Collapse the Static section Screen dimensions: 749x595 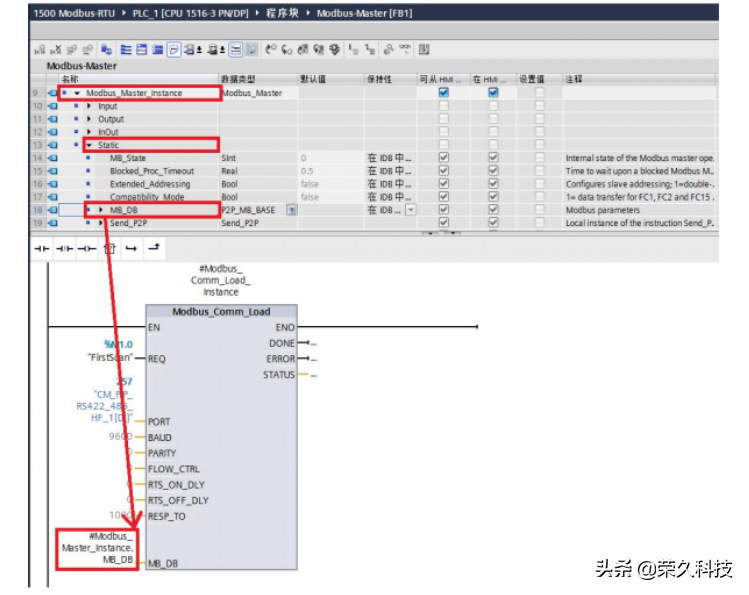tap(89, 145)
